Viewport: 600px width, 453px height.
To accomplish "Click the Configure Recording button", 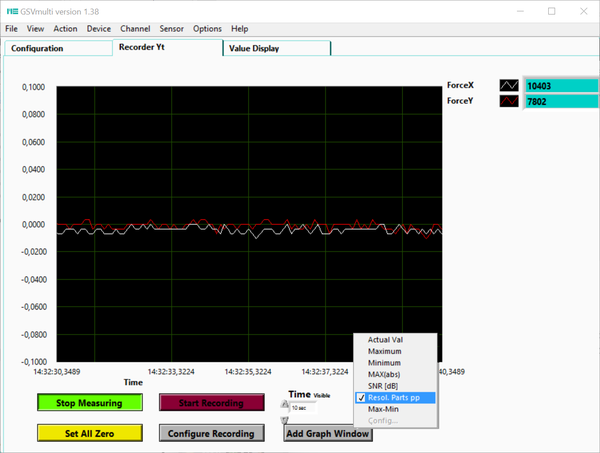I will pos(212,434).
